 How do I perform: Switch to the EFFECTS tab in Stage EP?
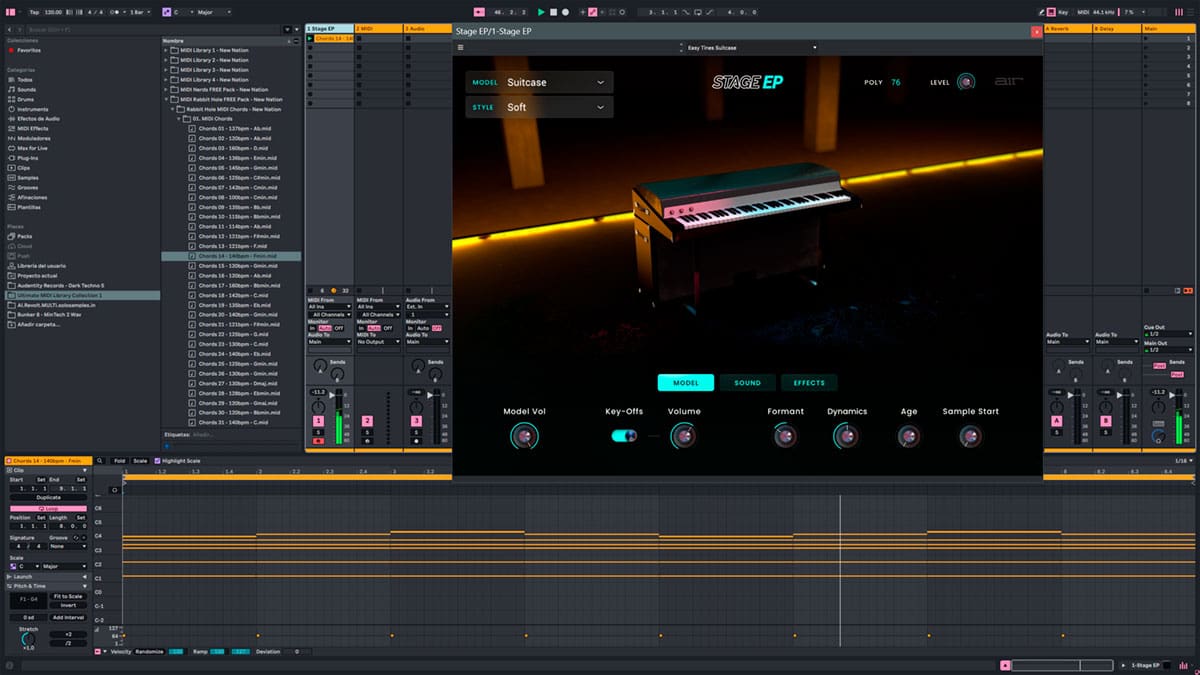tap(809, 382)
